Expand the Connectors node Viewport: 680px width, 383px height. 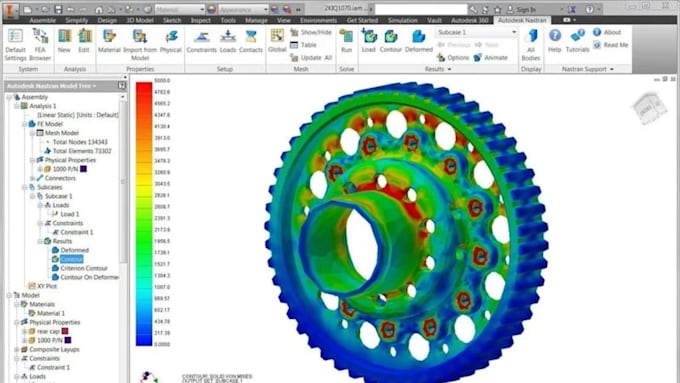click(33, 178)
